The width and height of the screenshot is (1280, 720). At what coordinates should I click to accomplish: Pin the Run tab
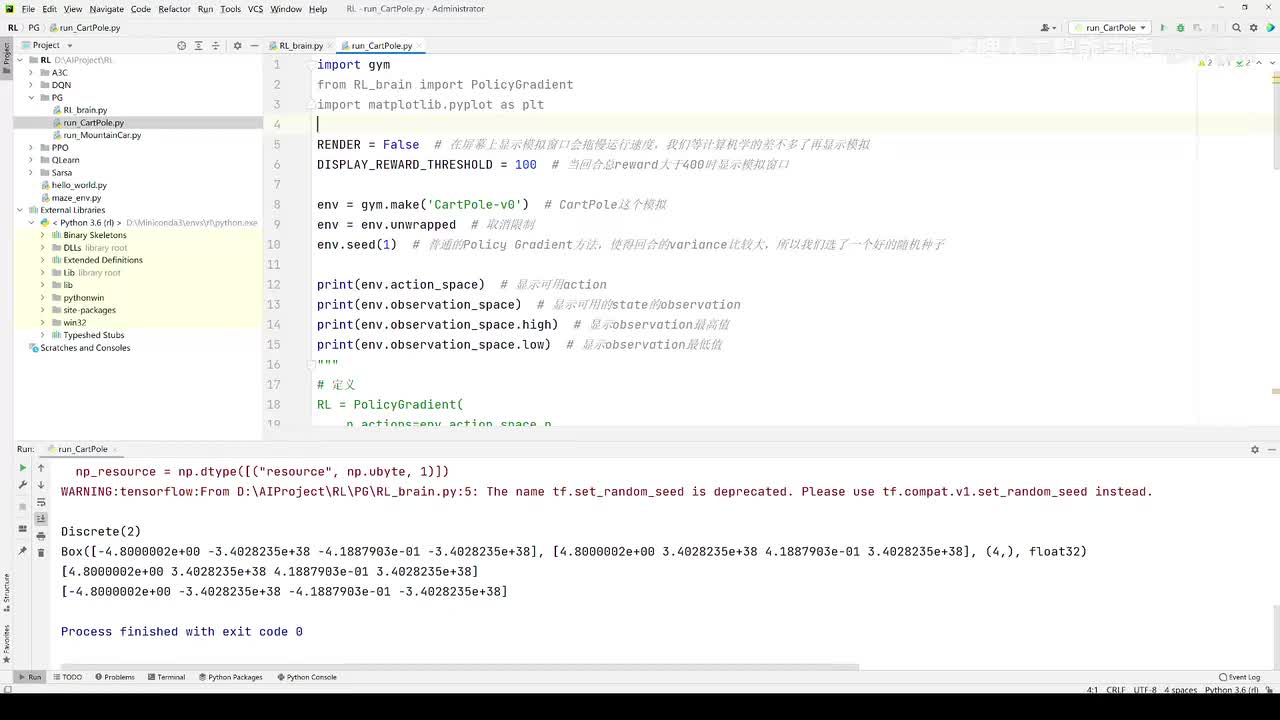pos(22,551)
